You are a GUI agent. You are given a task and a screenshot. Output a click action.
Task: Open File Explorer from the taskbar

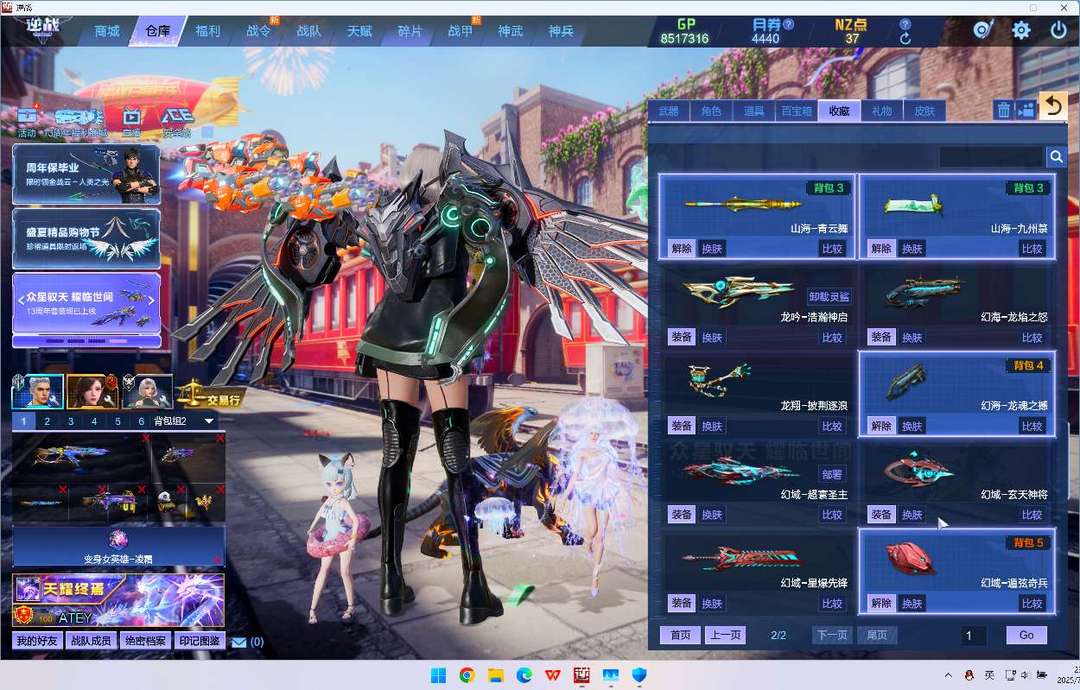click(496, 675)
